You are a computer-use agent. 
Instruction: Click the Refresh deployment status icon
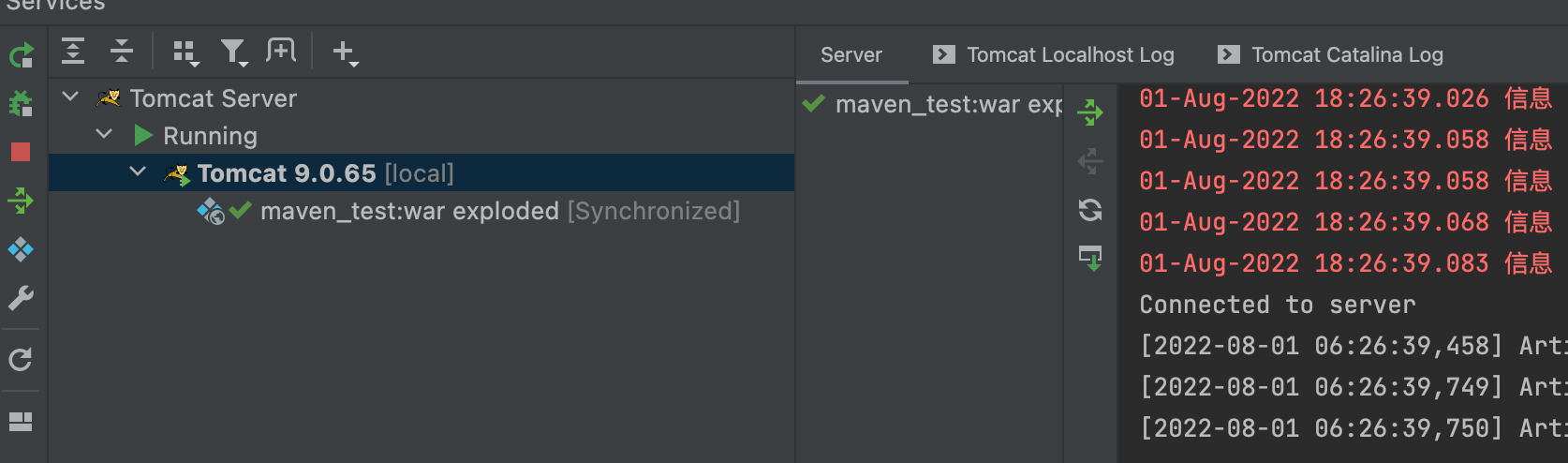(x=1090, y=210)
